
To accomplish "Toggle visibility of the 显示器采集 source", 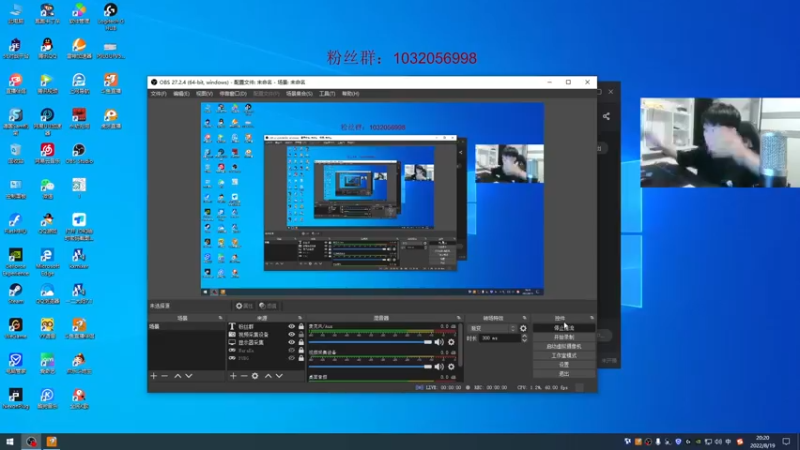I will (x=291, y=342).
